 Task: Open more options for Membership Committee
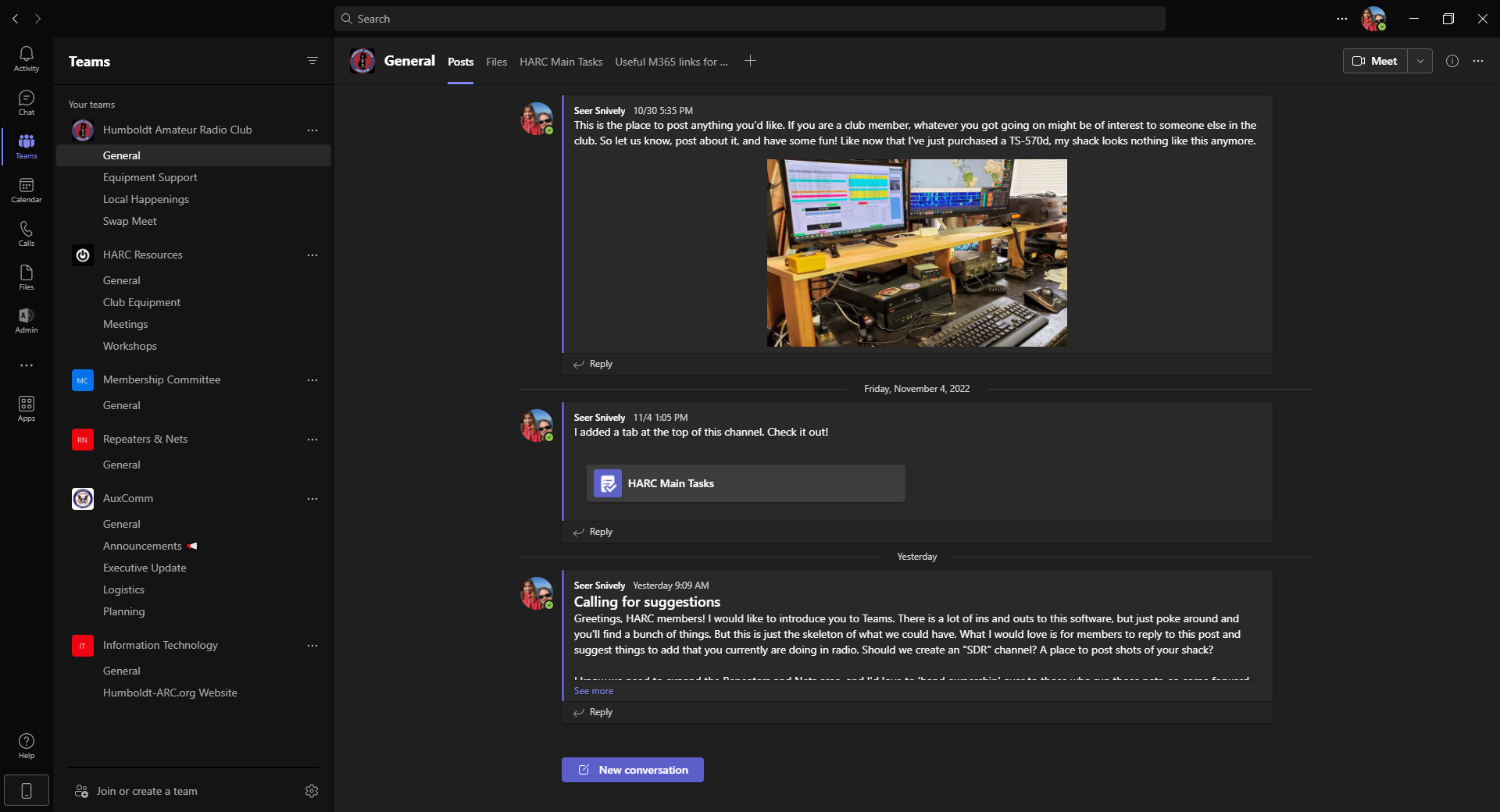[312, 380]
